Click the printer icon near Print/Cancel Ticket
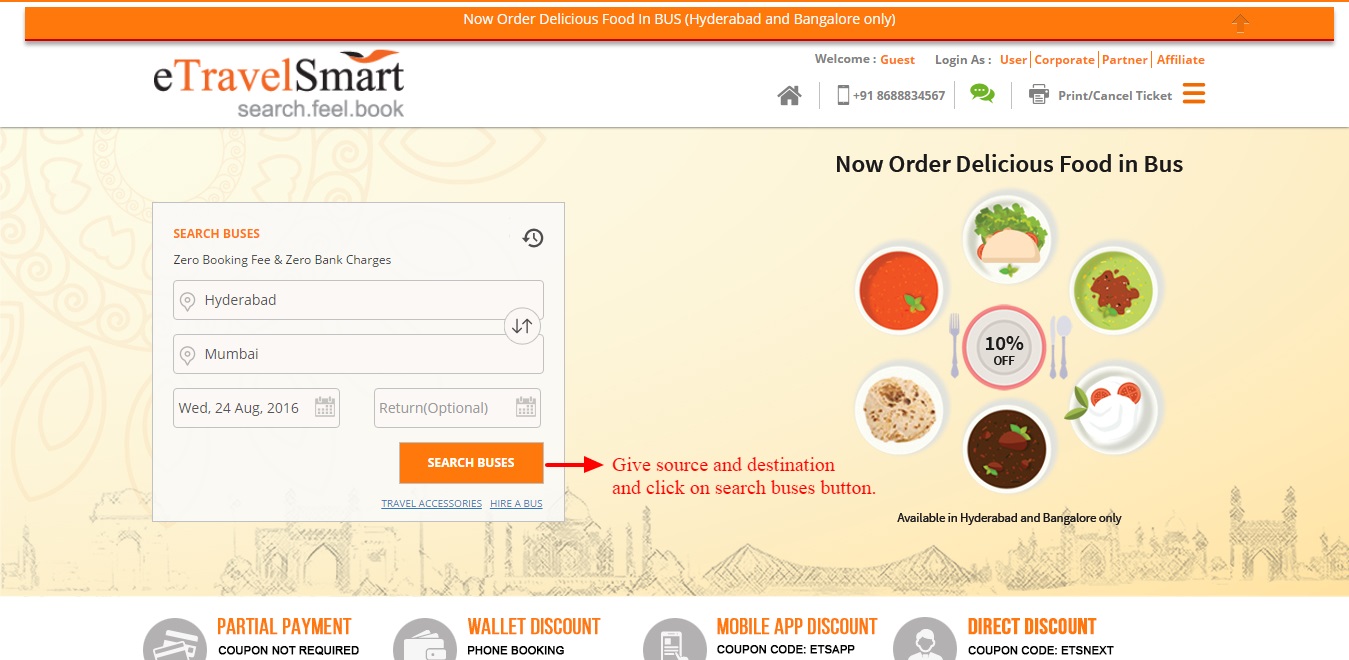 pos(1039,95)
